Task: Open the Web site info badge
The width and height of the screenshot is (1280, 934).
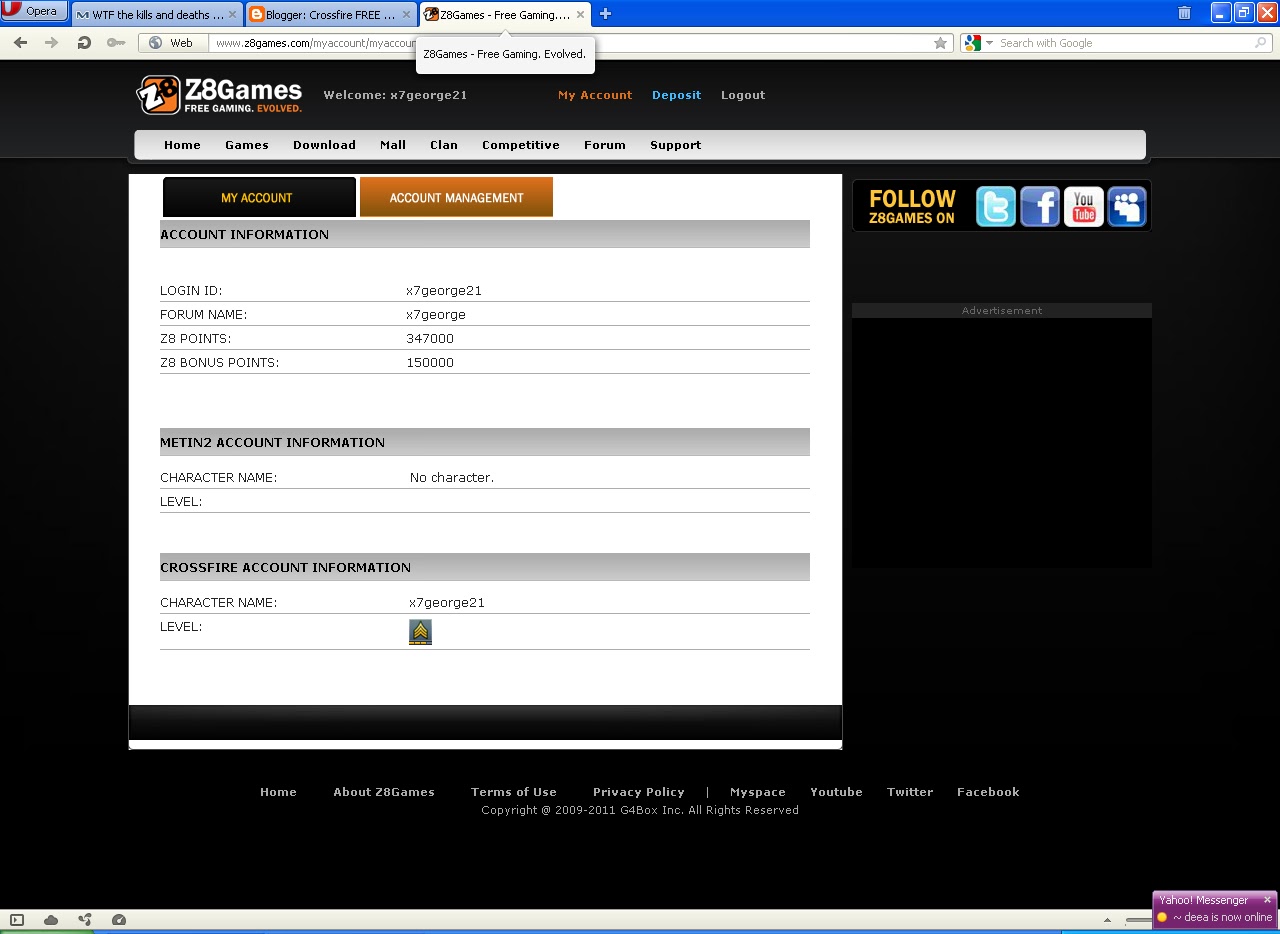Action: (172, 43)
